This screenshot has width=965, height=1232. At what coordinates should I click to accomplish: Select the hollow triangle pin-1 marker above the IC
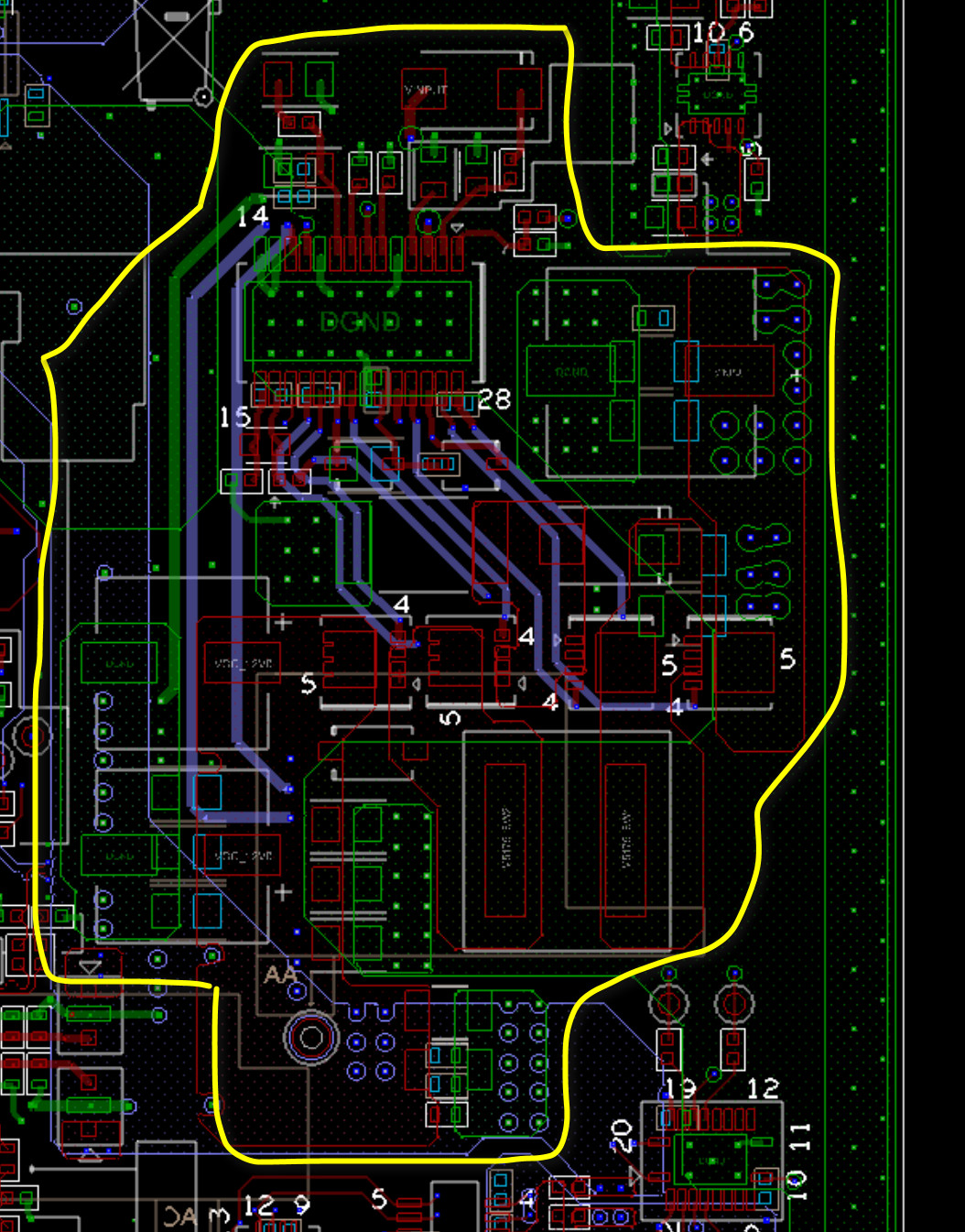(456, 226)
